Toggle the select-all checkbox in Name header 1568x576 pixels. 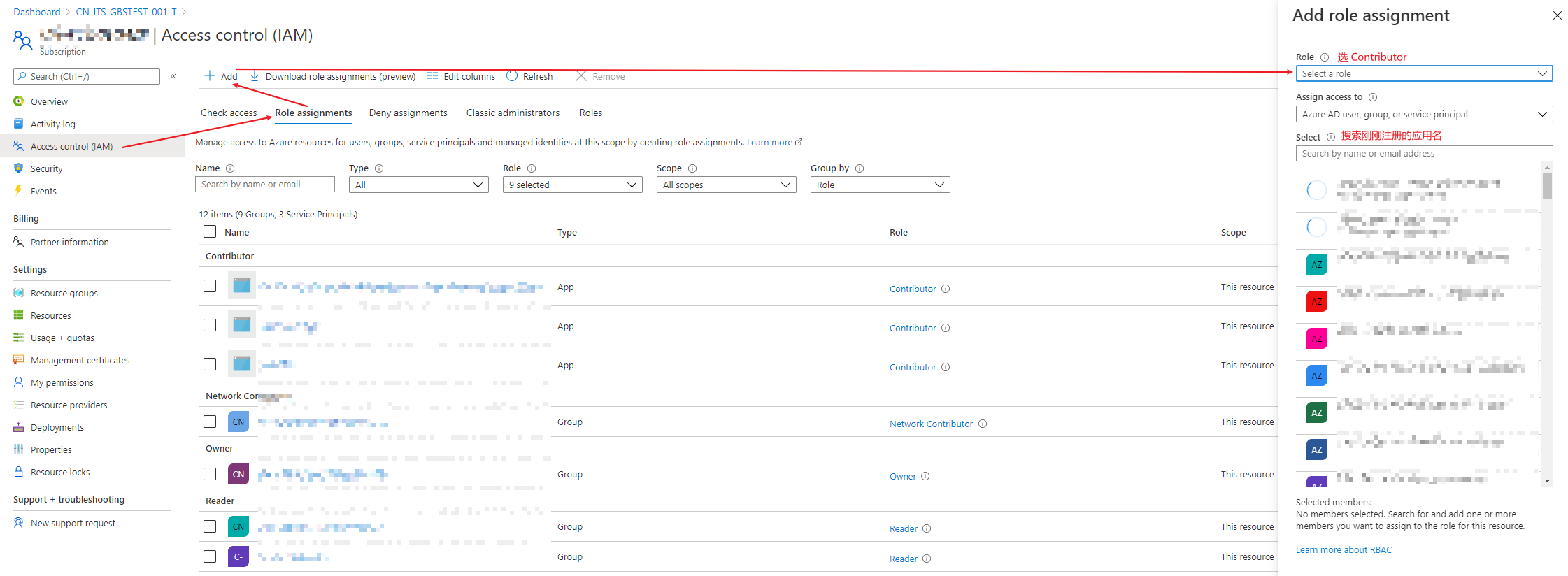pos(210,231)
